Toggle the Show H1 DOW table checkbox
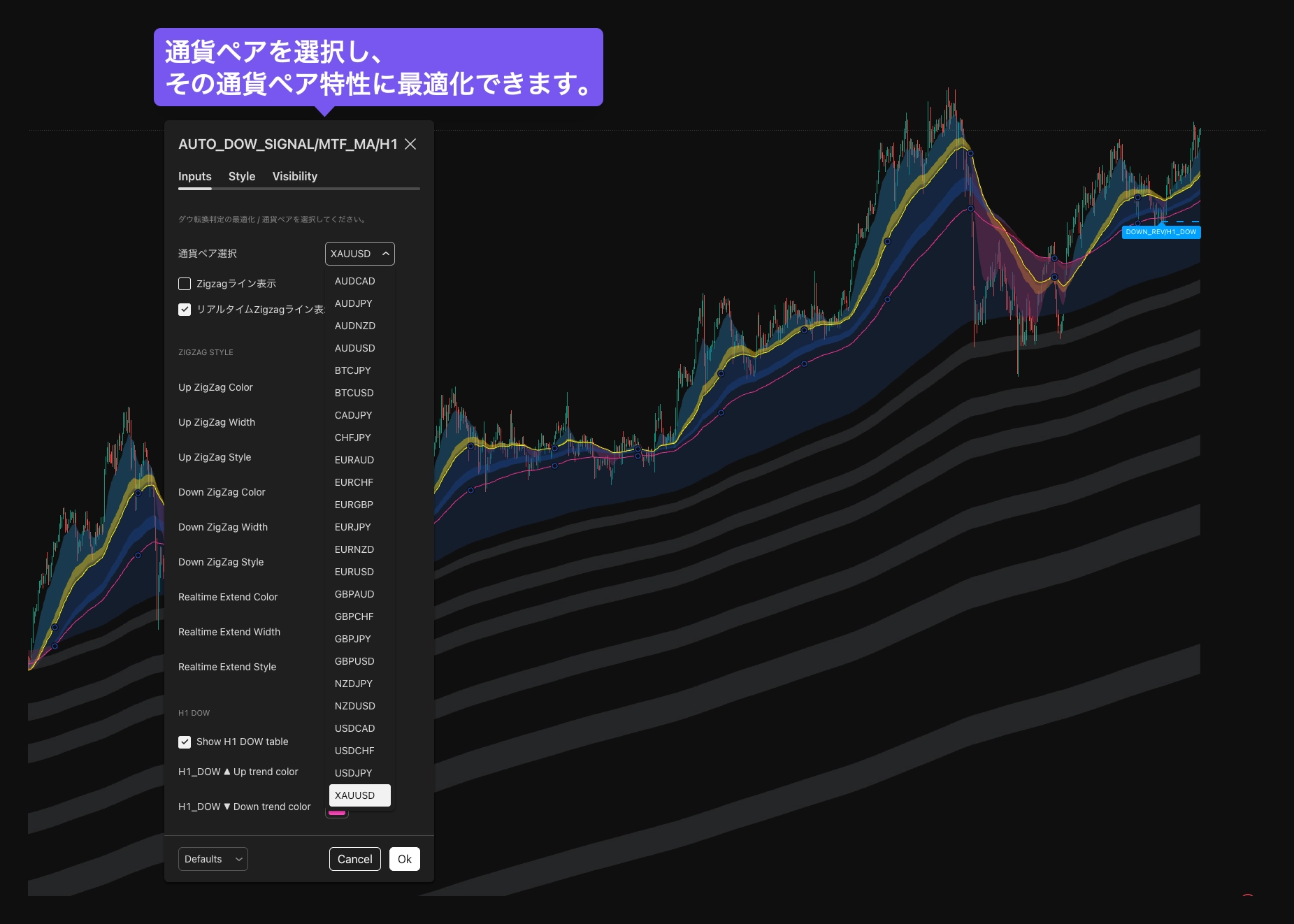The width and height of the screenshot is (1294, 924). (185, 742)
